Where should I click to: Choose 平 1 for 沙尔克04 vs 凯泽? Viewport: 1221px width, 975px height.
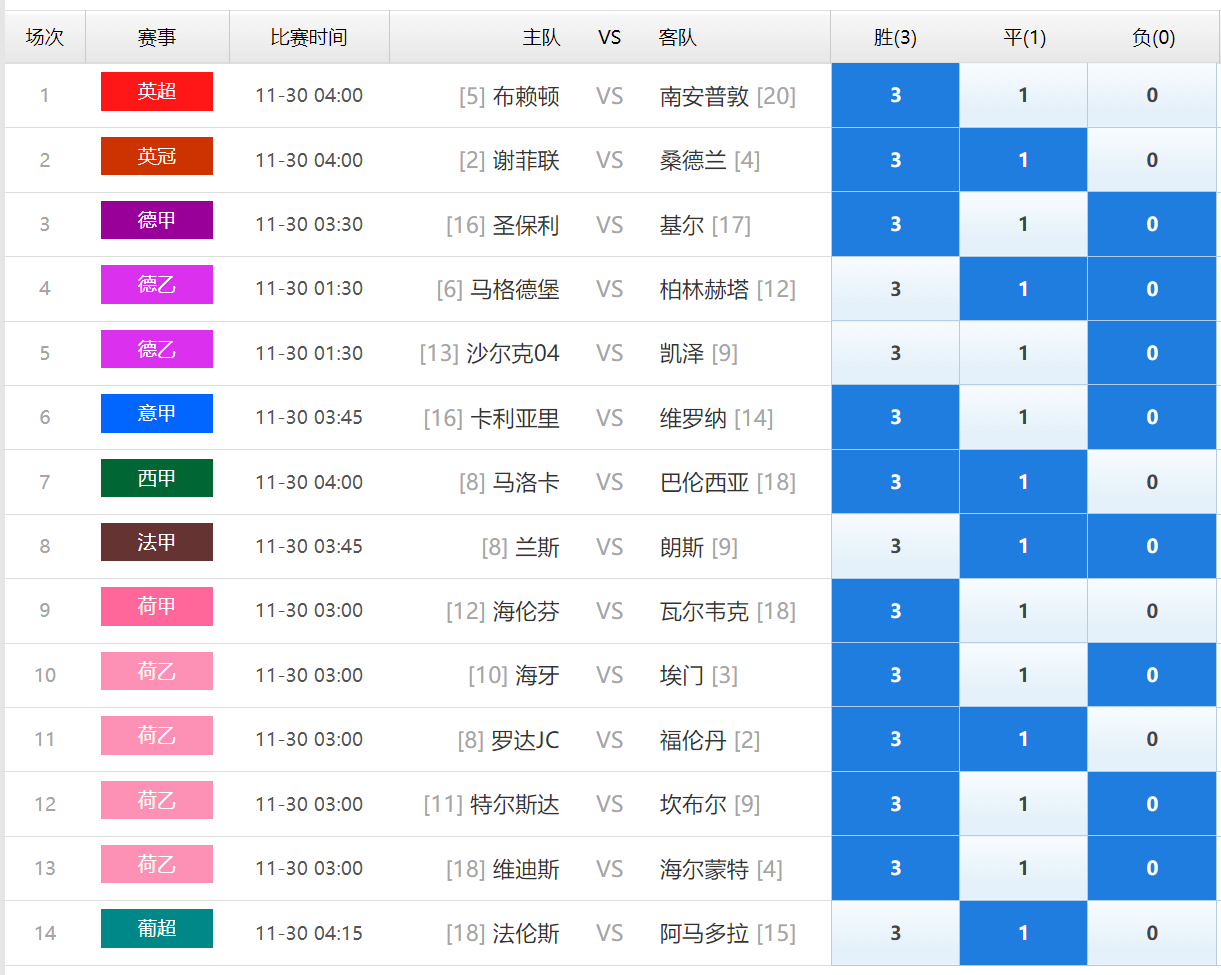pyautogui.click(x=1023, y=353)
